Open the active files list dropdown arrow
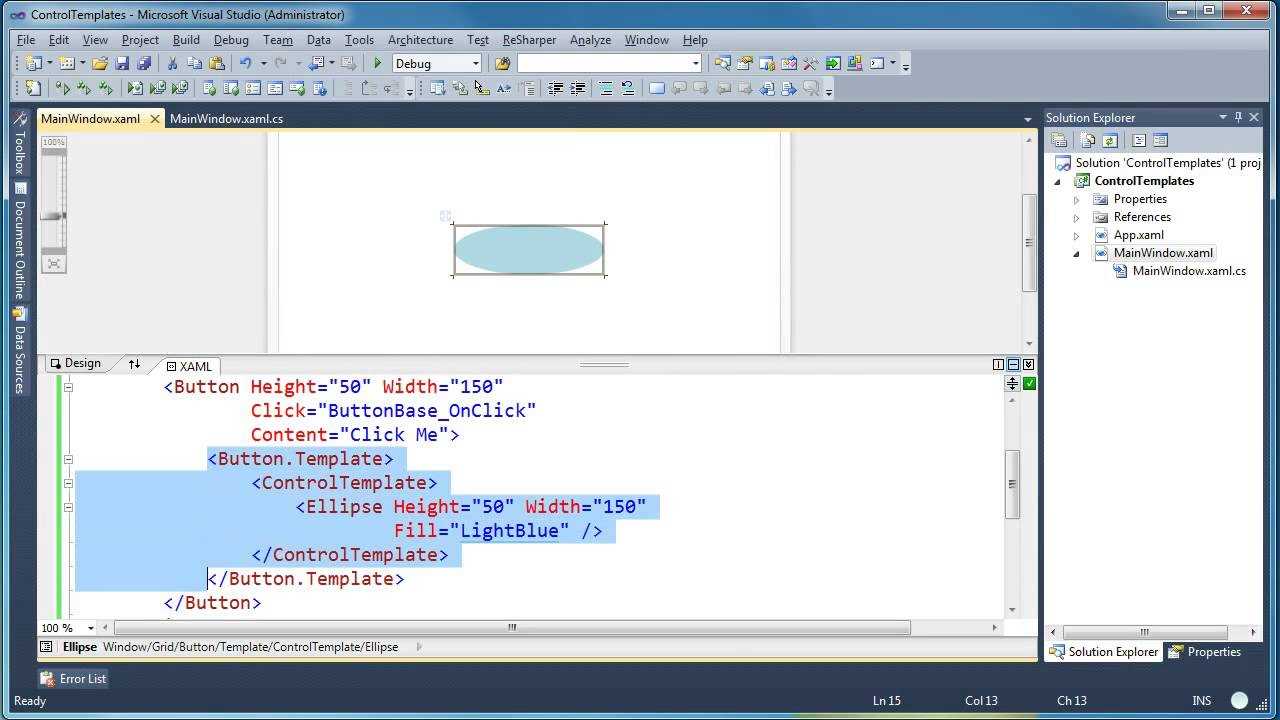The height and width of the screenshot is (720, 1280). click(x=1027, y=119)
